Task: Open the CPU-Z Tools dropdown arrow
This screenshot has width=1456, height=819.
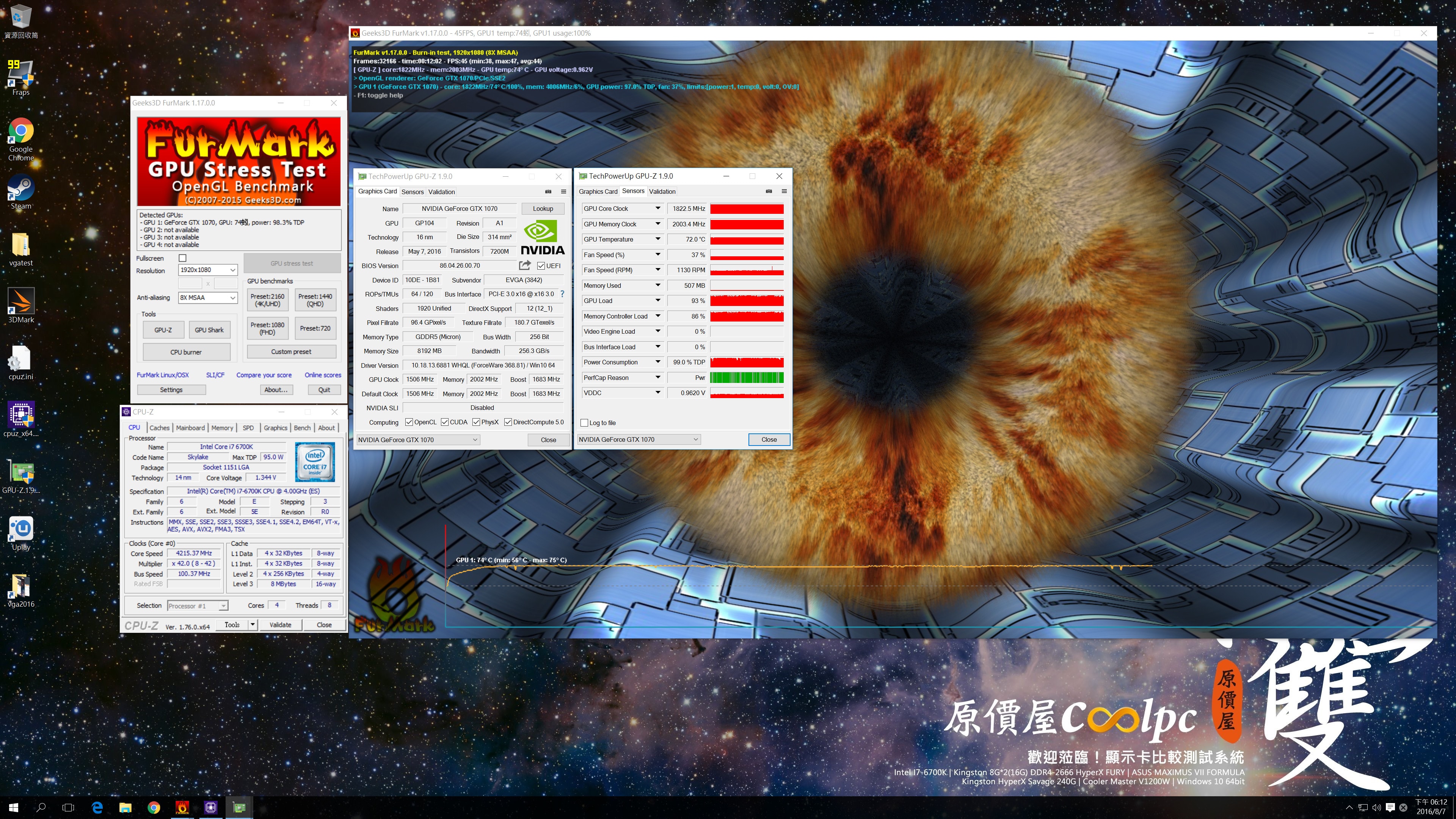Action: (x=253, y=624)
